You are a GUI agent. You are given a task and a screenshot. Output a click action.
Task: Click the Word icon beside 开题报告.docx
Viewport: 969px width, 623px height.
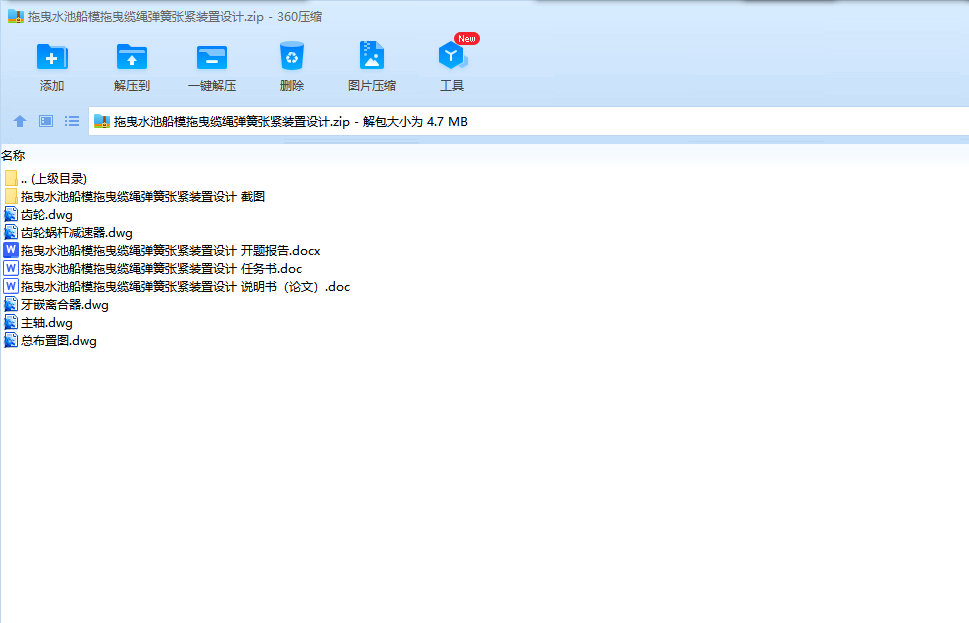click(x=11, y=250)
